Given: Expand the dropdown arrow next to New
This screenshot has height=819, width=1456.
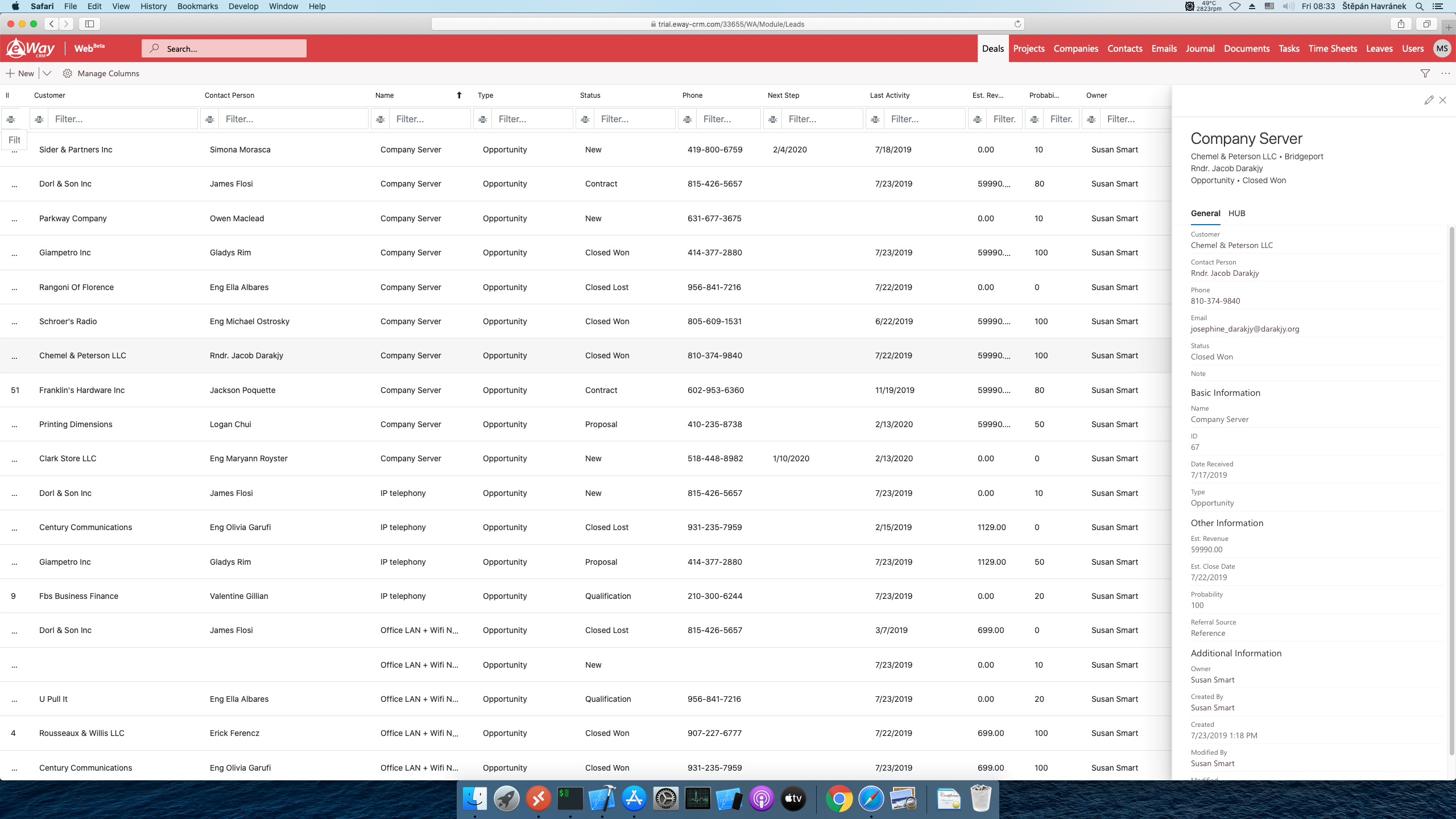Looking at the screenshot, I should (47, 73).
